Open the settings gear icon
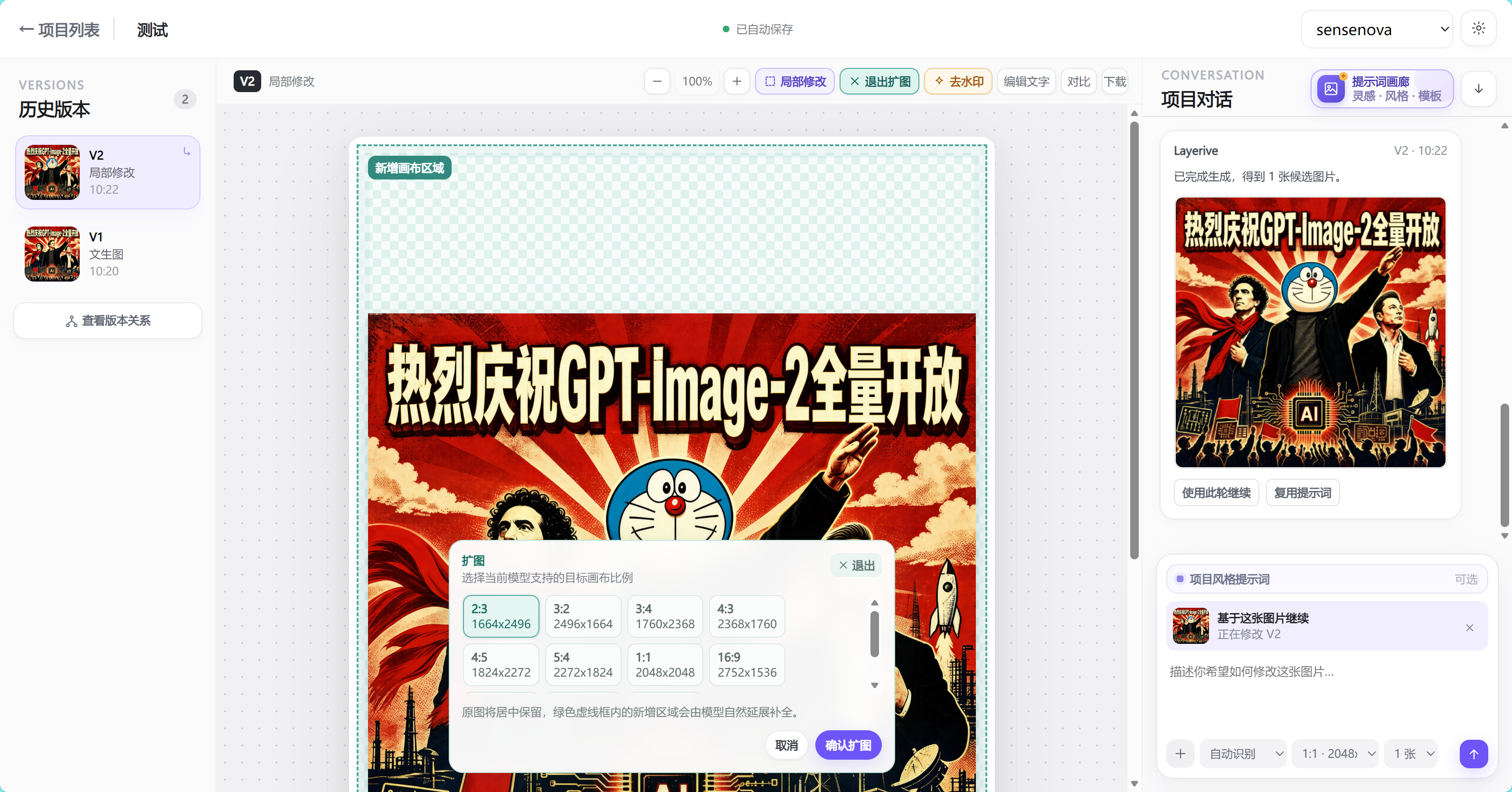This screenshot has width=1512, height=792. pos(1479,28)
